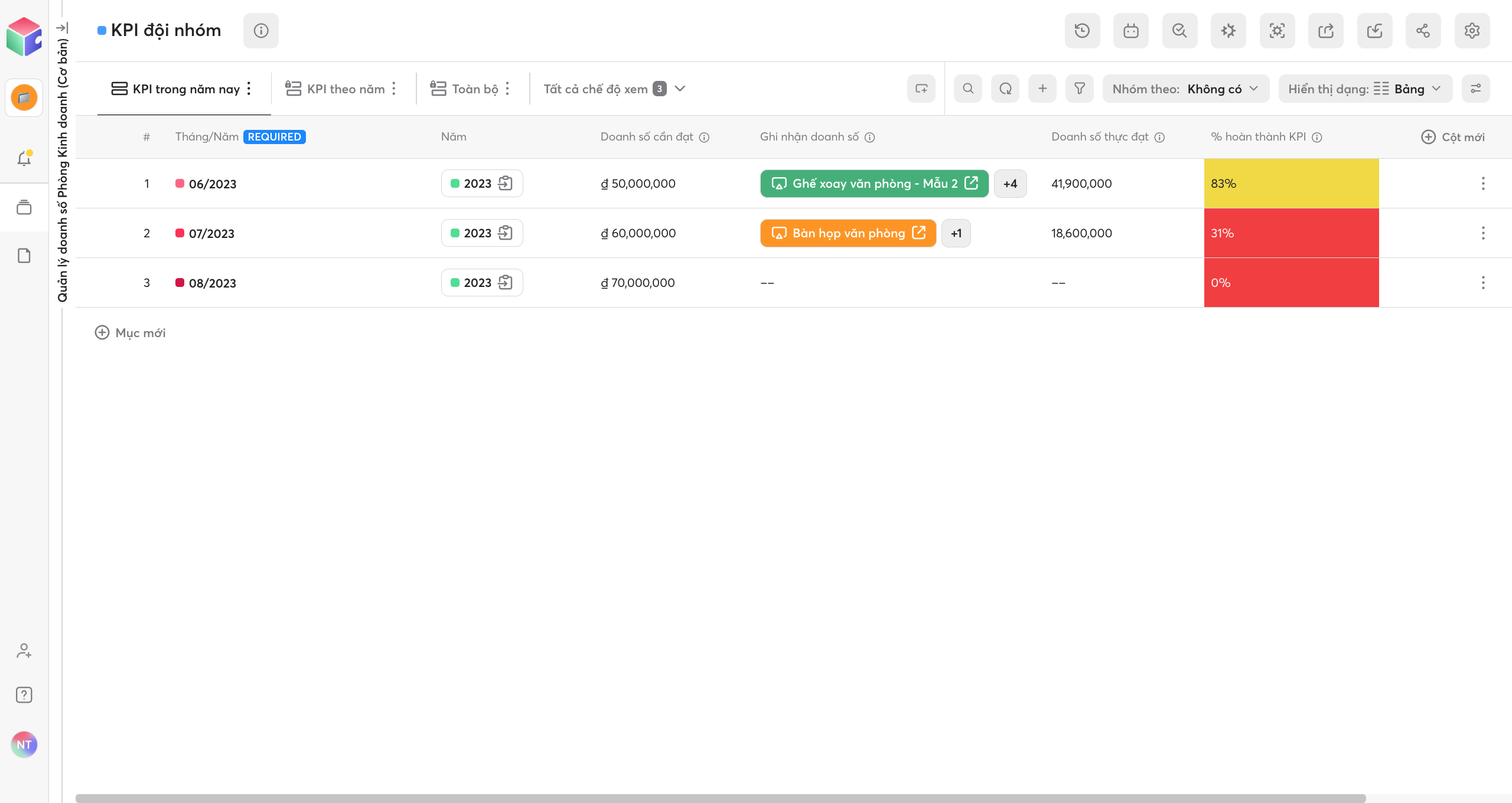Image resolution: width=1512 pixels, height=803 pixels.
Task: Click the info icon beside KPI đội nhóm
Action: click(261, 31)
